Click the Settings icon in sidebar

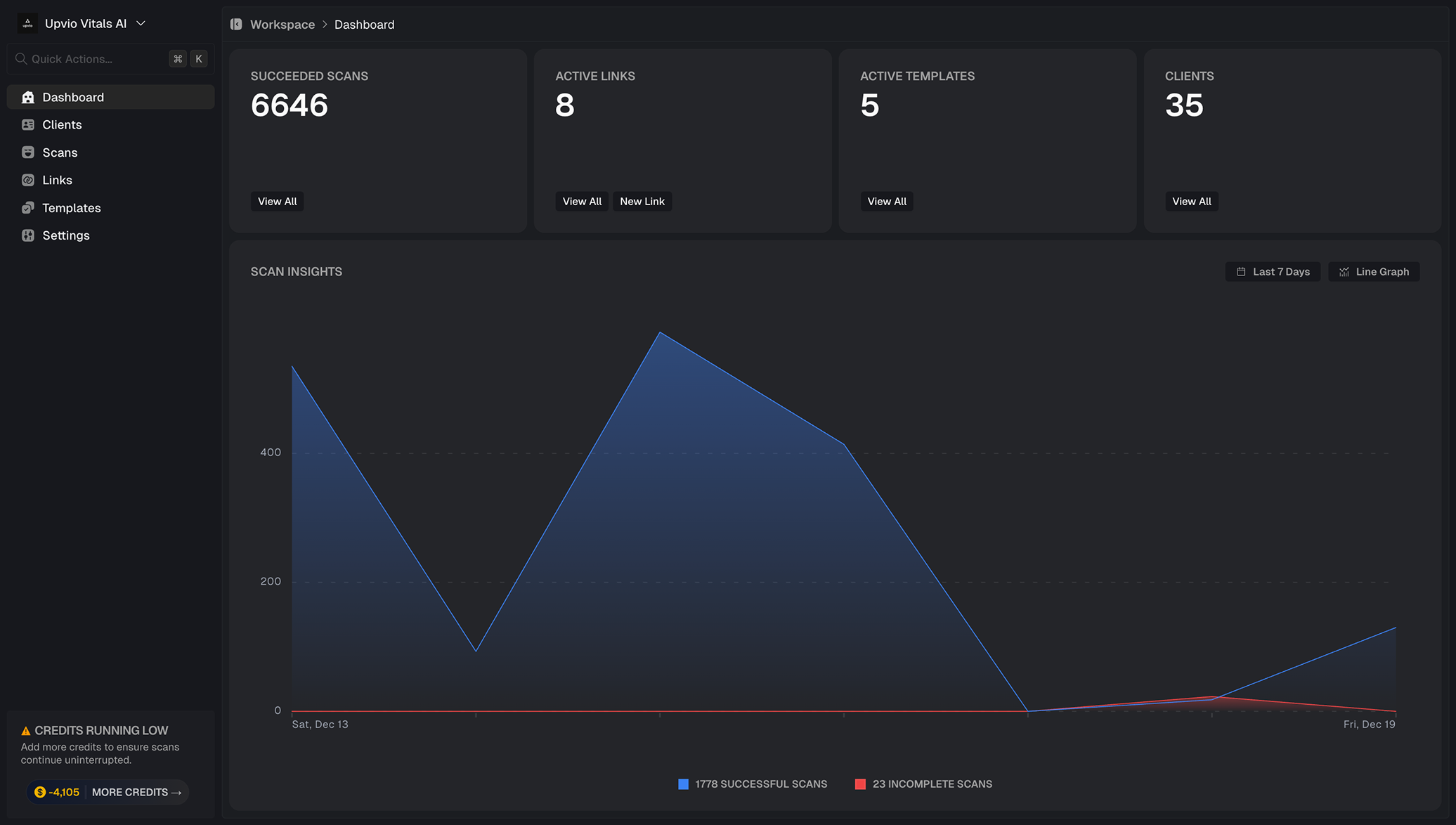click(x=28, y=235)
